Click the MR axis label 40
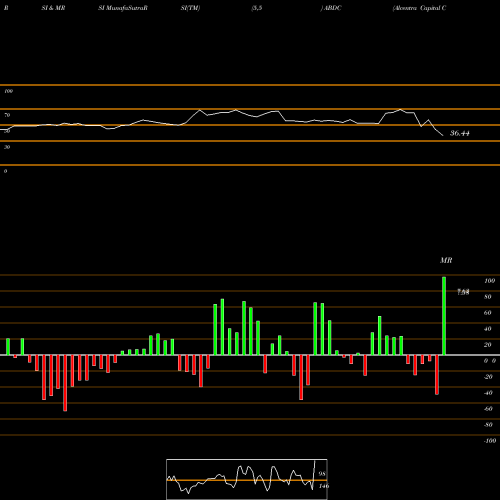Image resolution: width=500 pixels, height=500 pixels. coord(488,329)
